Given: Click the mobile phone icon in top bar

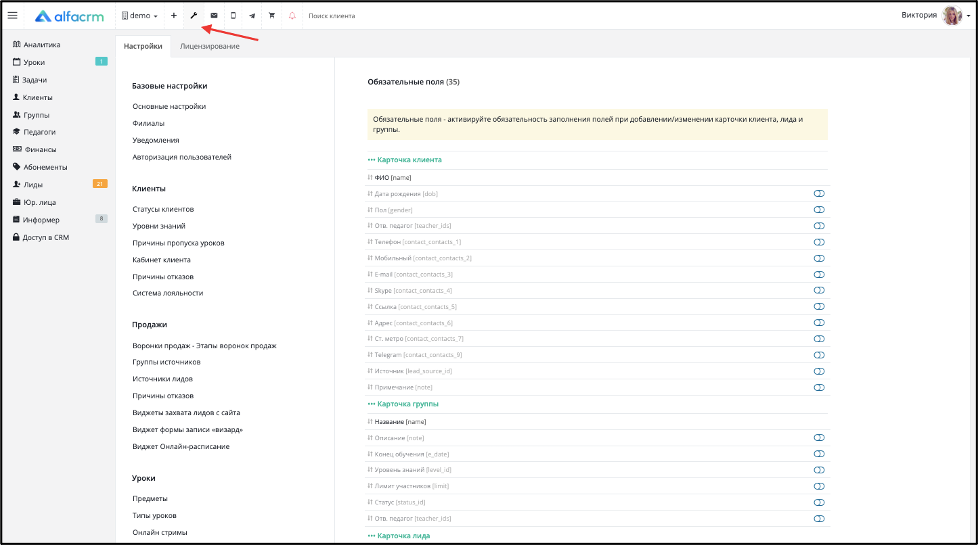Looking at the screenshot, I should tap(233, 16).
